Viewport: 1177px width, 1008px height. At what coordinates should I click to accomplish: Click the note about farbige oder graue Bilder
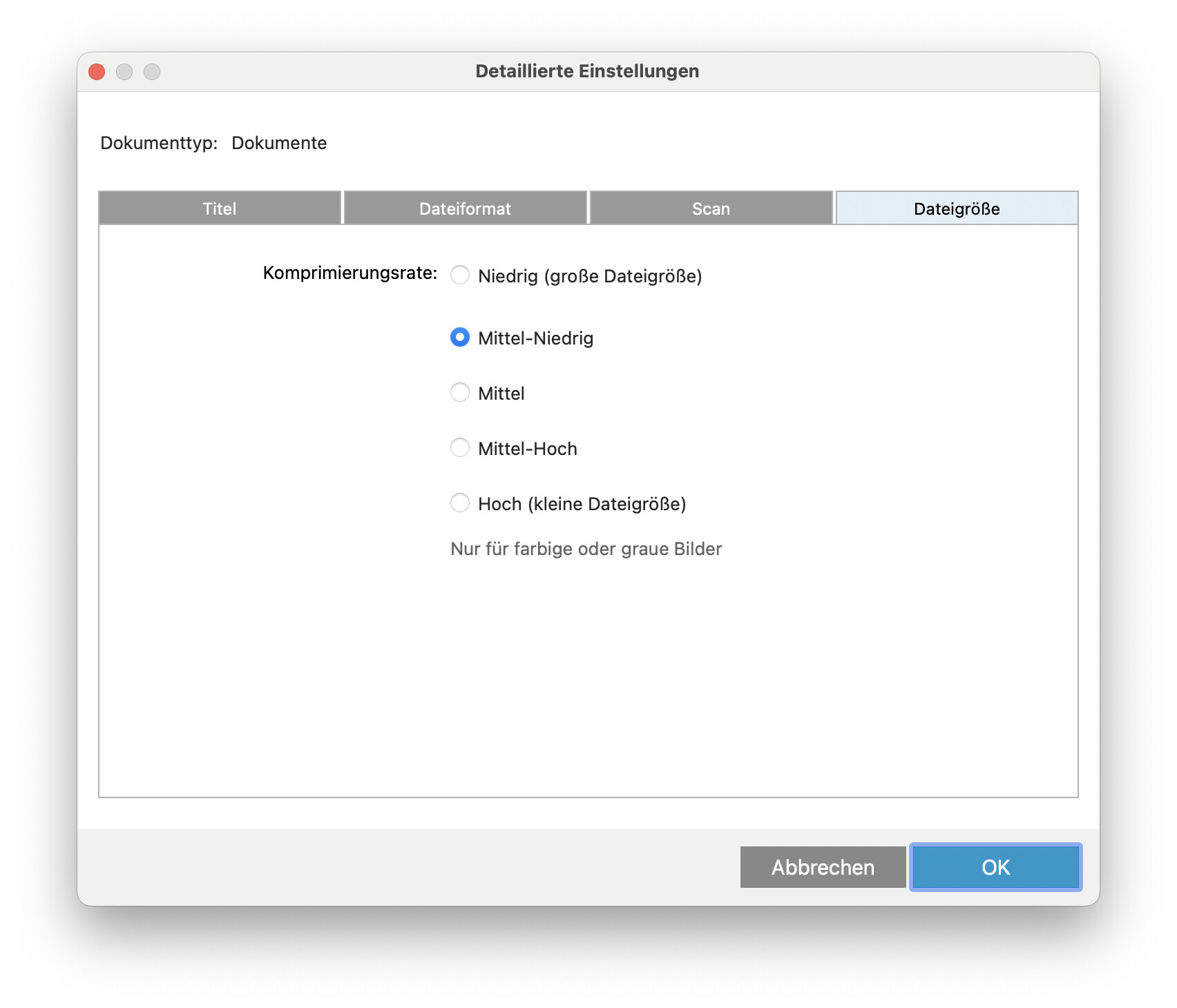[586, 549]
